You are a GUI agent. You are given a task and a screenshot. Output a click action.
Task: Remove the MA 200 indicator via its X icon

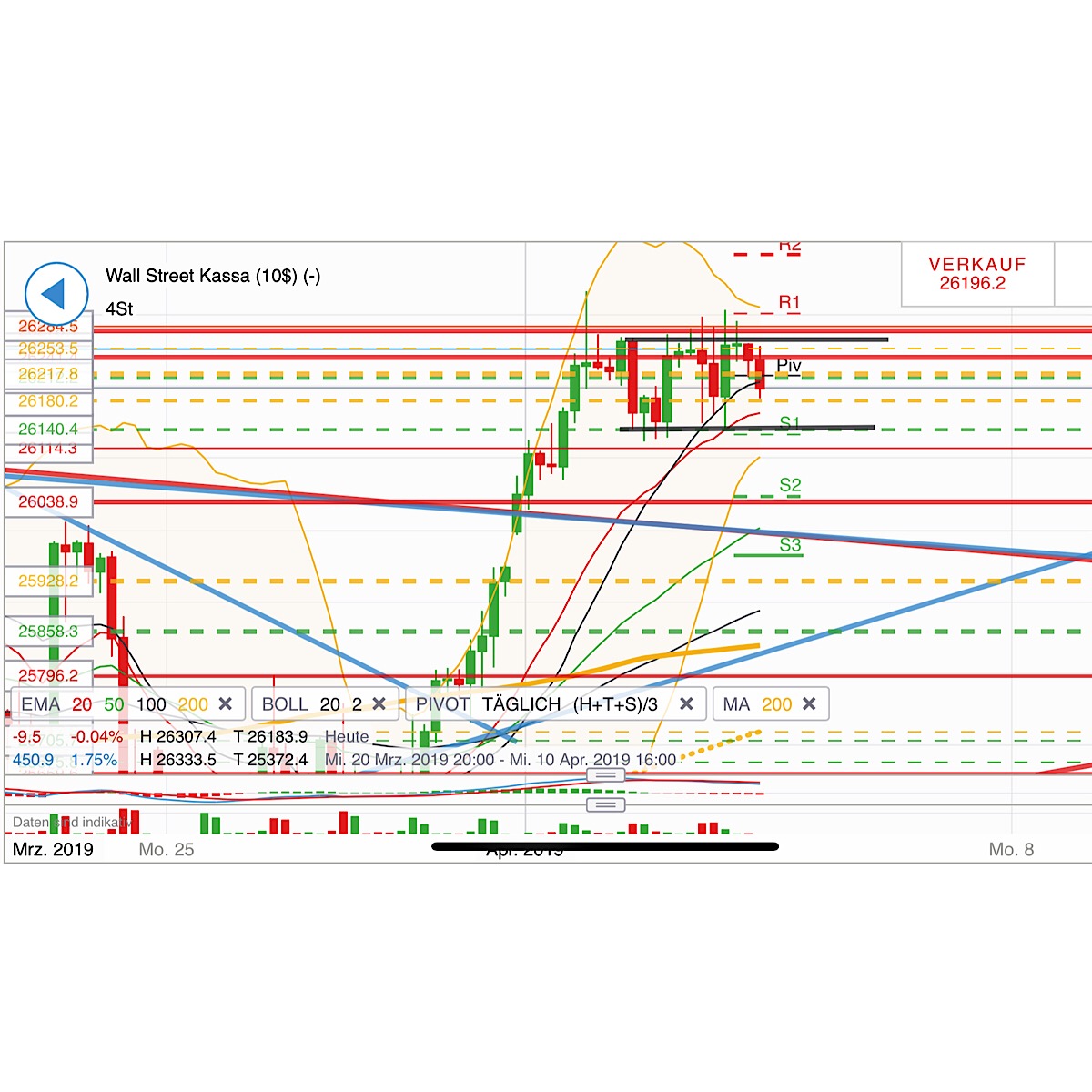click(x=808, y=703)
